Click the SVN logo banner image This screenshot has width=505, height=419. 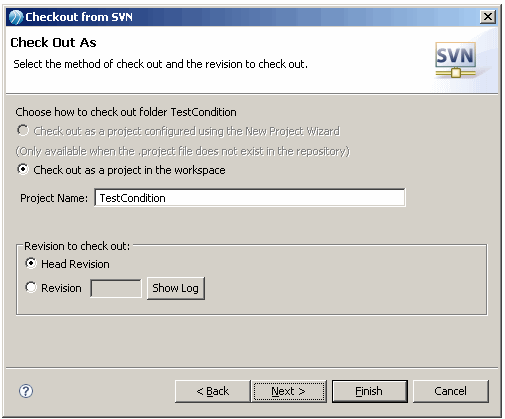click(x=455, y=60)
